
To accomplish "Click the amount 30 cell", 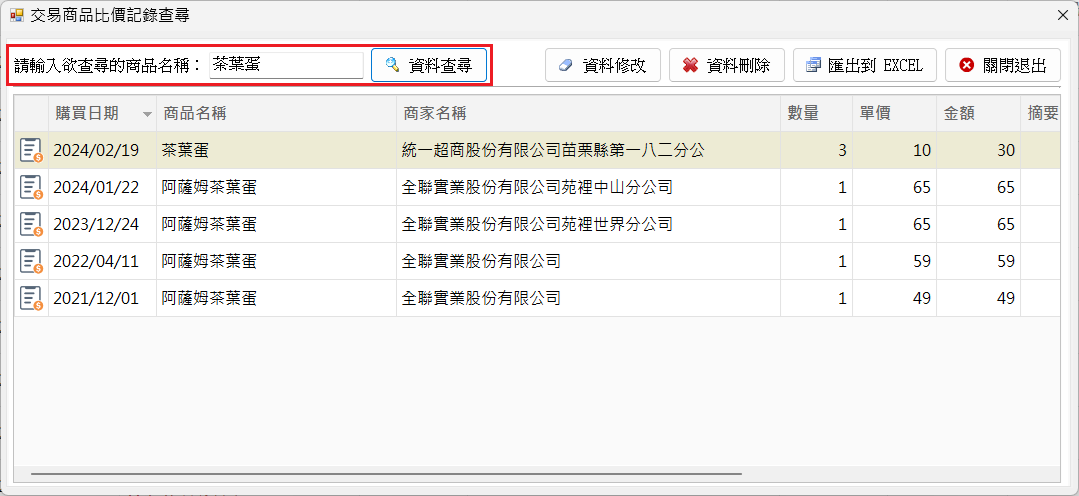I will tap(979, 150).
